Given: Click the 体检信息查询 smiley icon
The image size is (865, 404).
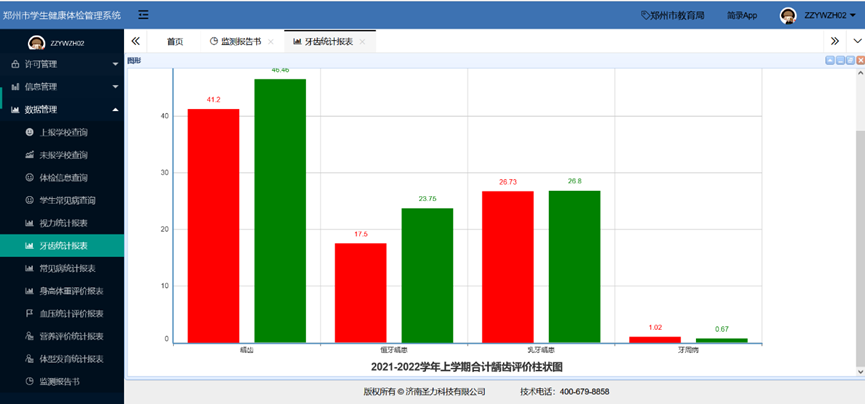Looking at the screenshot, I should [x=29, y=178].
